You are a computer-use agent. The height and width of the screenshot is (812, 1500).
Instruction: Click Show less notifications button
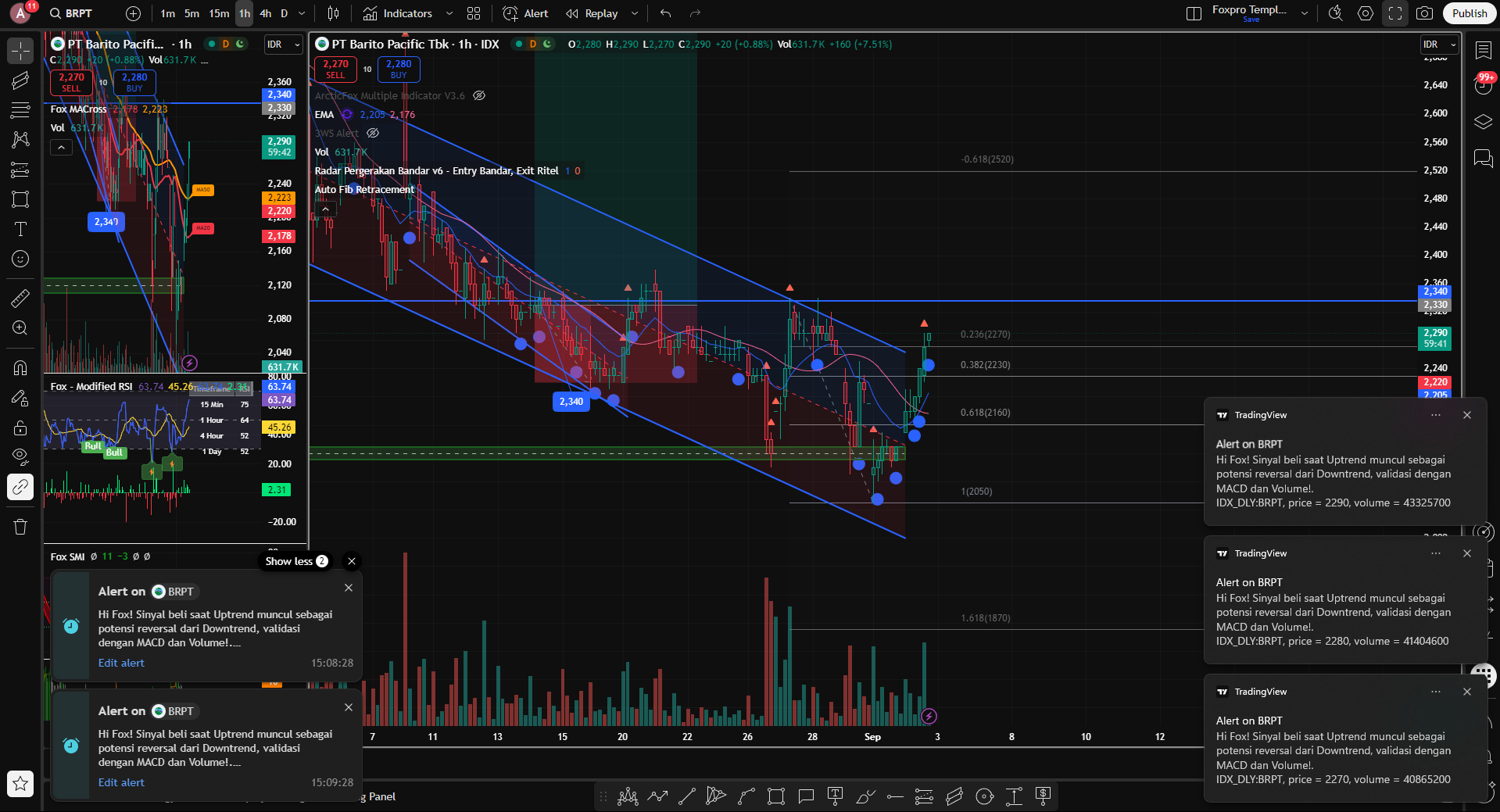(296, 561)
